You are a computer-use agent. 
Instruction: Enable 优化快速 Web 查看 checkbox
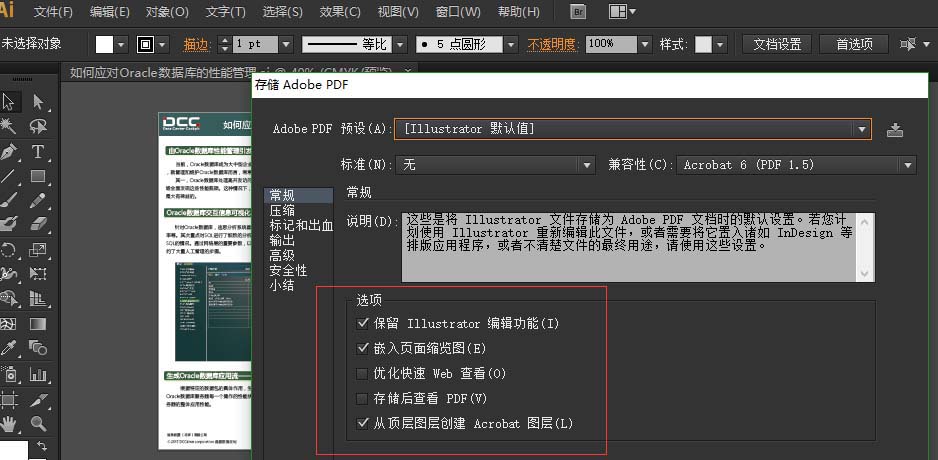tap(362, 374)
